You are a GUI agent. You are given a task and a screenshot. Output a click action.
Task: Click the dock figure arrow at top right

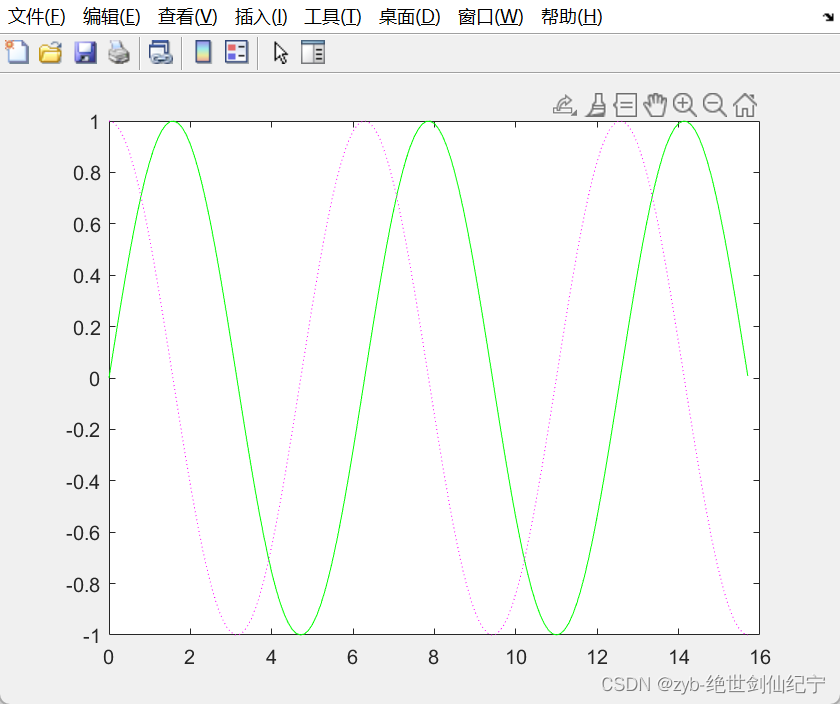[828, 17]
